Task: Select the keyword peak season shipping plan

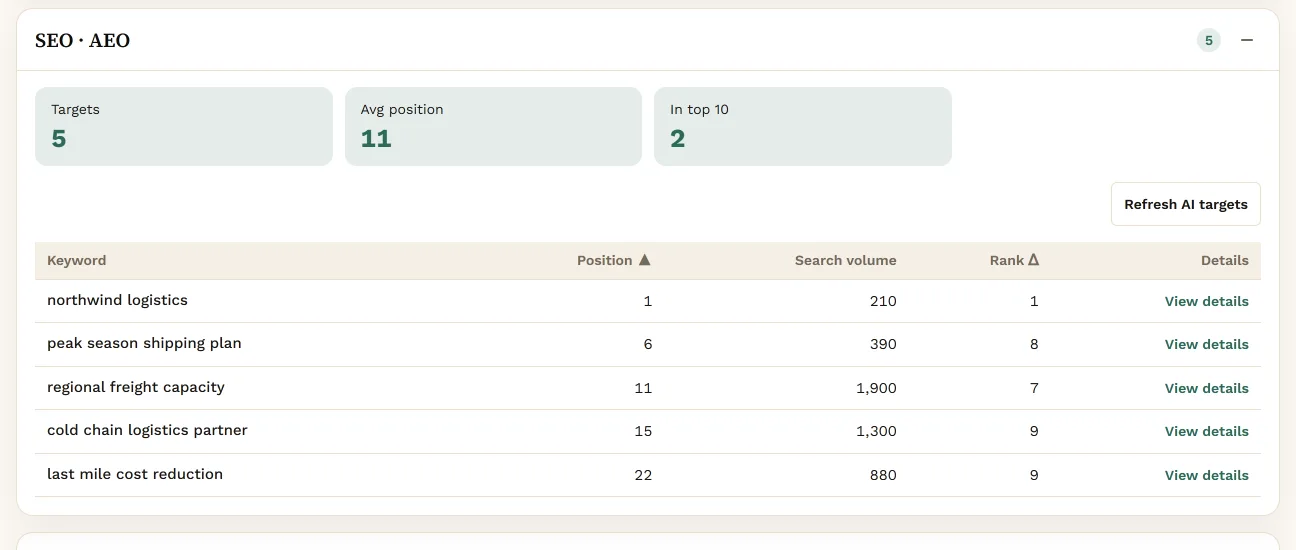Action: coord(144,343)
